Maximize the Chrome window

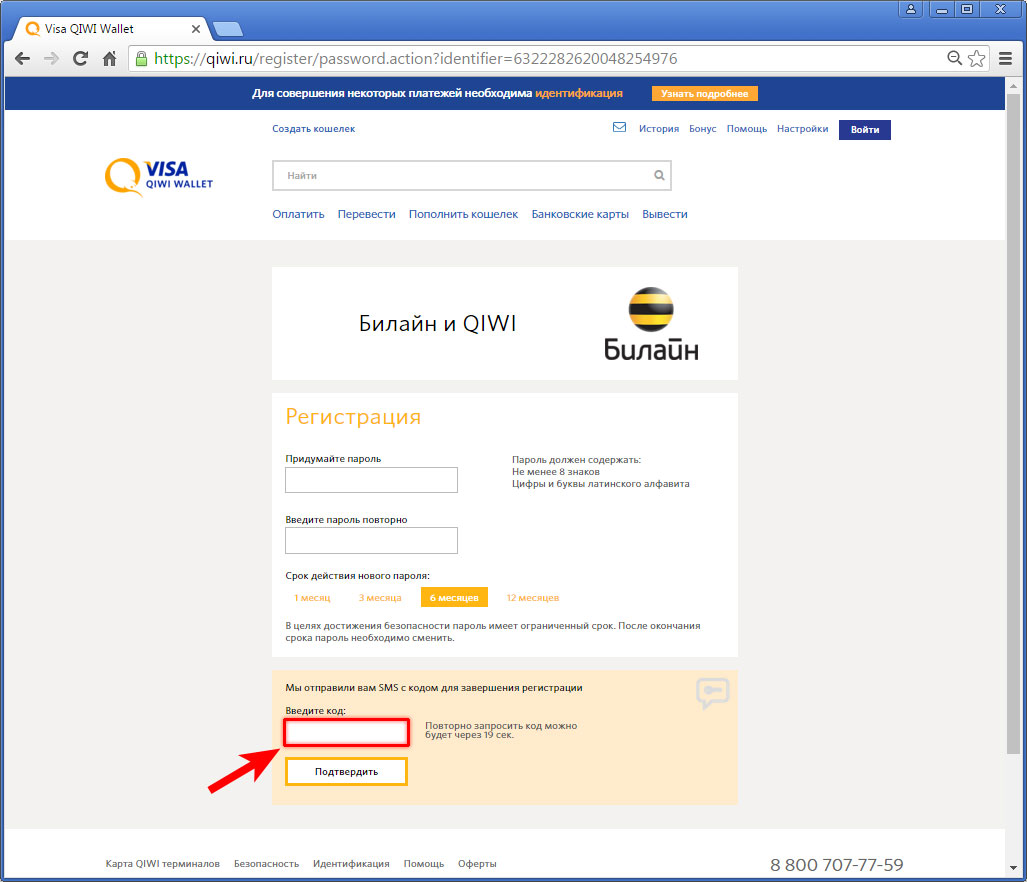(967, 9)
